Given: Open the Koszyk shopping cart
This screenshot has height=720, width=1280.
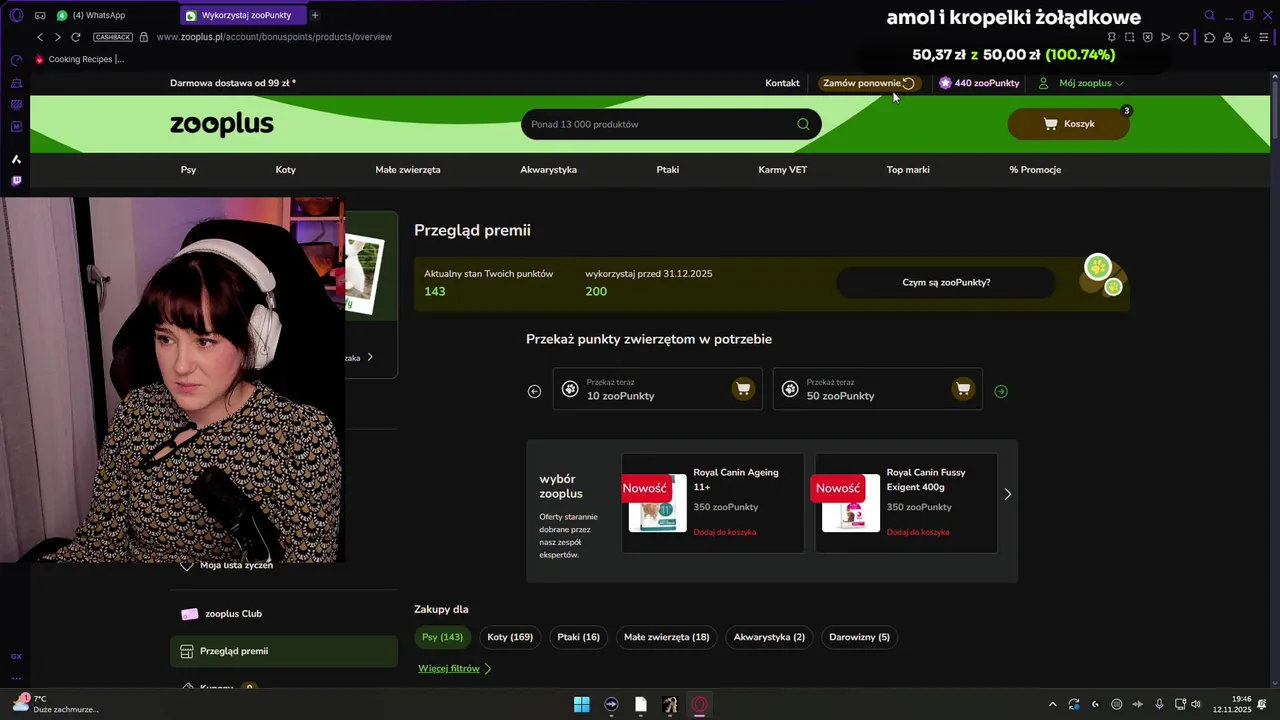Looking at the screenshot, I should (1068, 124).
